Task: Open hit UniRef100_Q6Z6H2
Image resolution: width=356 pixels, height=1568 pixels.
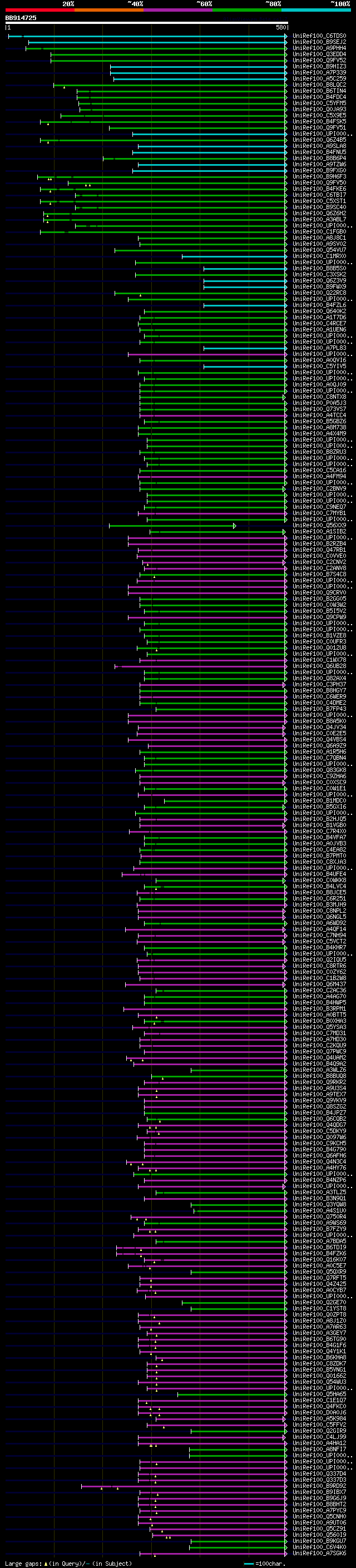Action: point(319,214)
